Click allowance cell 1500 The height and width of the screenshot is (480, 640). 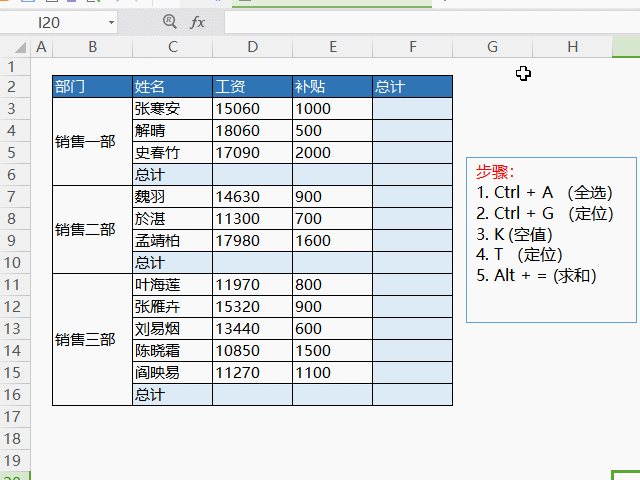(333, 351)
